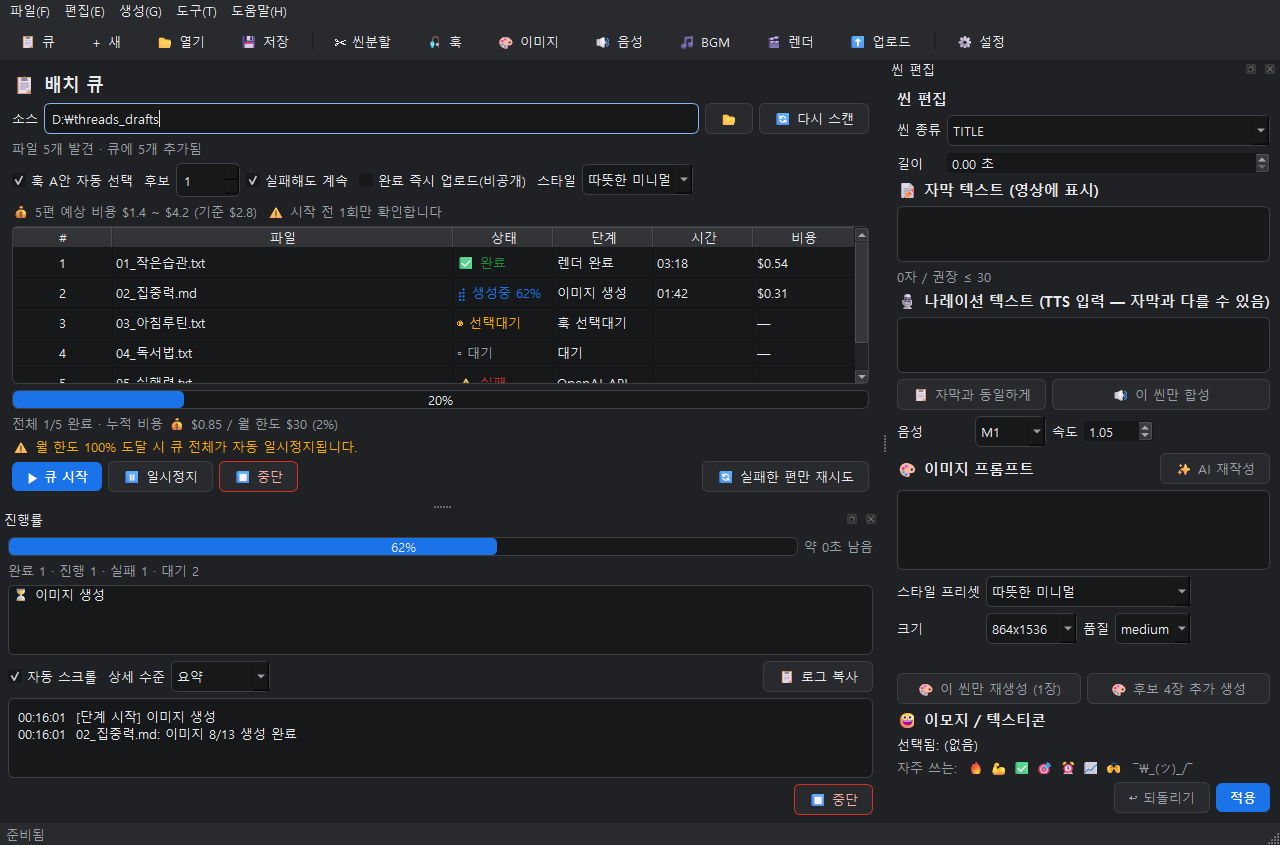Image resolution: width=1280 pixels, height=845 pixels.
Task: Pick the fire emoji from 자주 쓰는
Action: tap(976, 768)
